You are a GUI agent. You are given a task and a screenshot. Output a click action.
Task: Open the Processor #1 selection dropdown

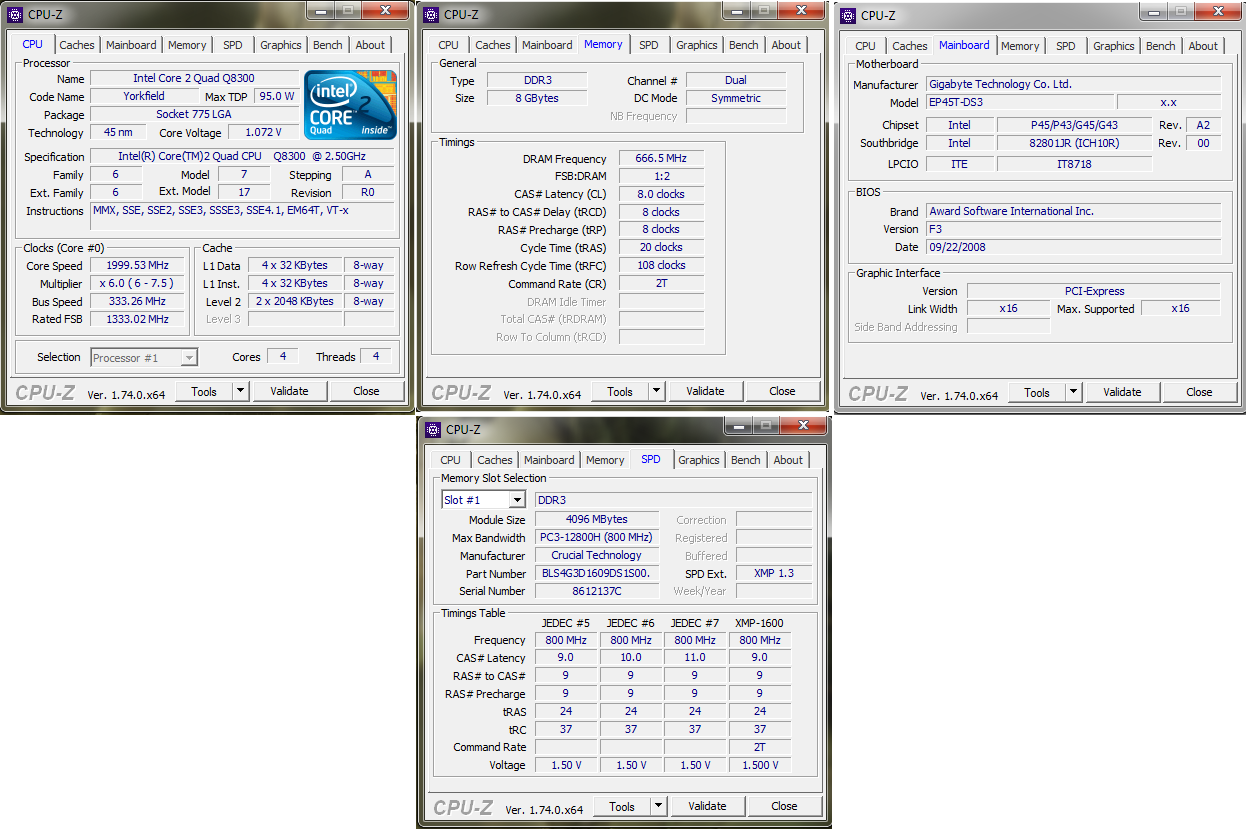tap(189, 358)
